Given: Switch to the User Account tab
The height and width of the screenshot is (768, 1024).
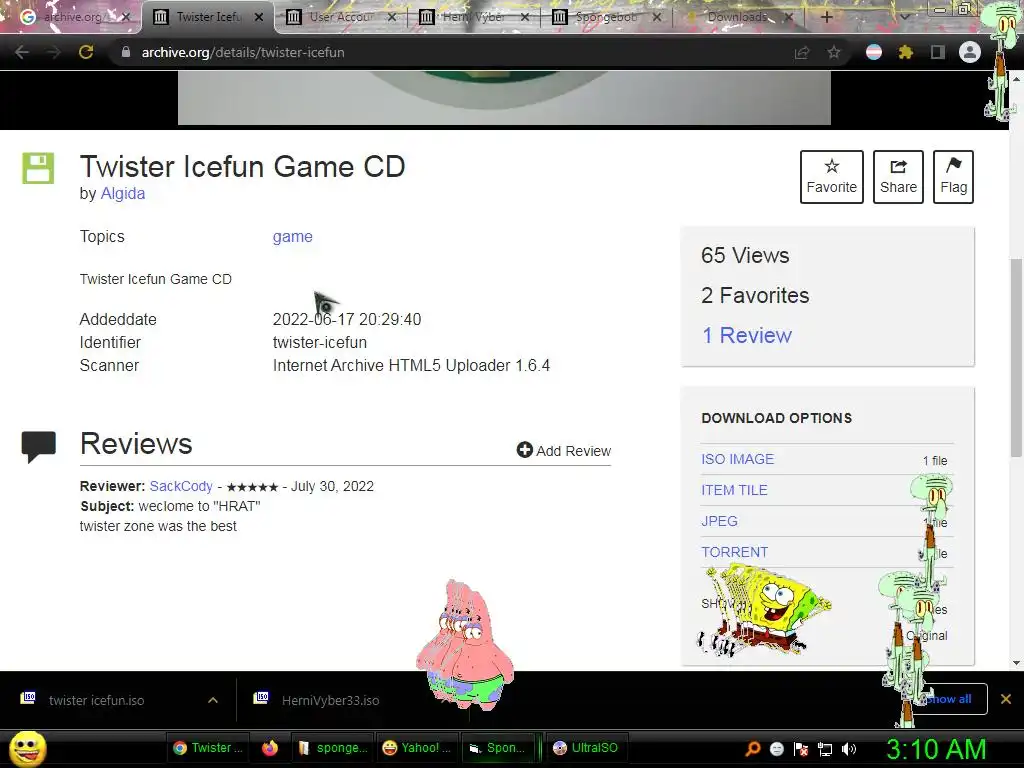Looking at the screenshot, I should [340, 17].
